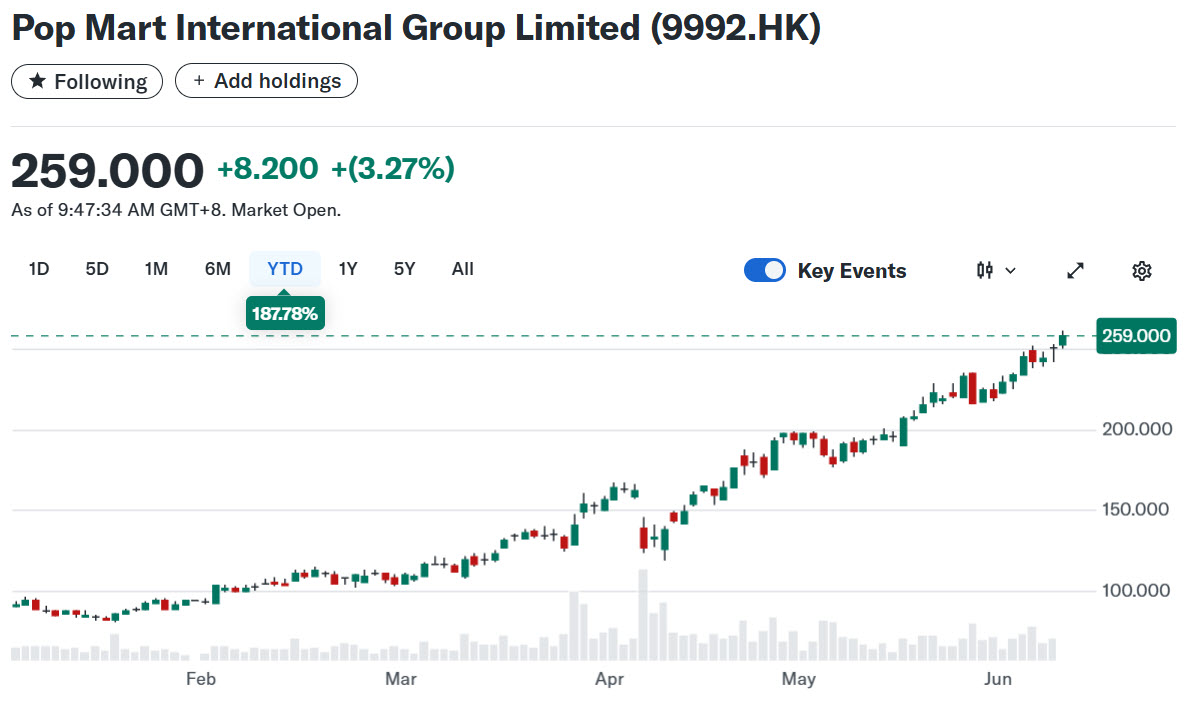This screenshot has height=707, width=1185.
Task: Select the YTD range tab
Action: click(285, 269)
